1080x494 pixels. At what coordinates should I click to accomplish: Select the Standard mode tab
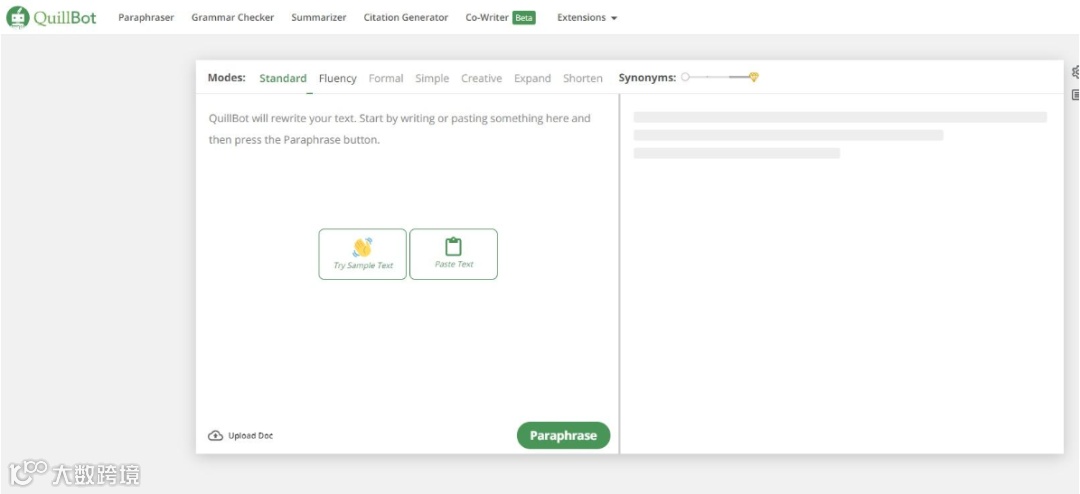click(x=282, y=79)
